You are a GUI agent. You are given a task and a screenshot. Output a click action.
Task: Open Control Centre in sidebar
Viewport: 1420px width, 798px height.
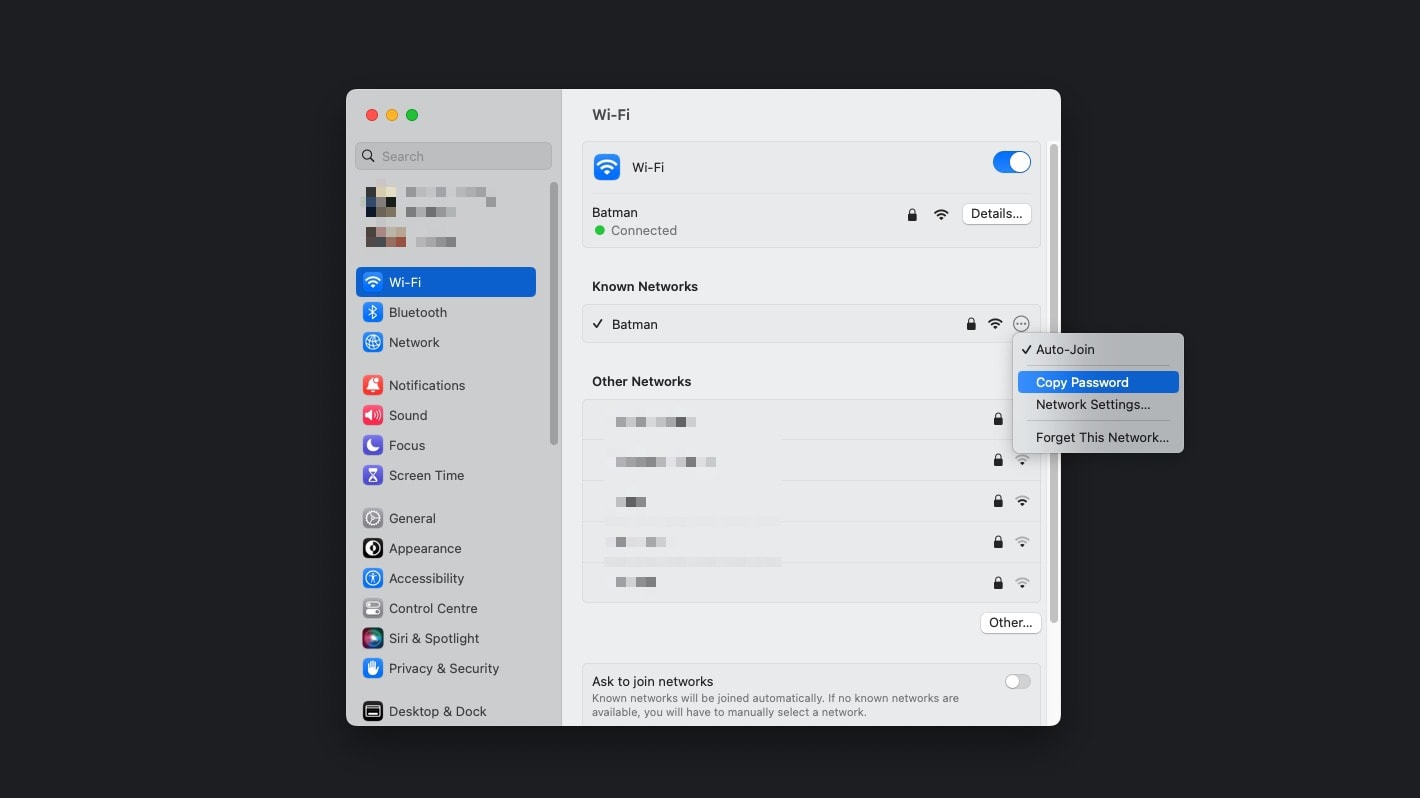coord(432,608)
